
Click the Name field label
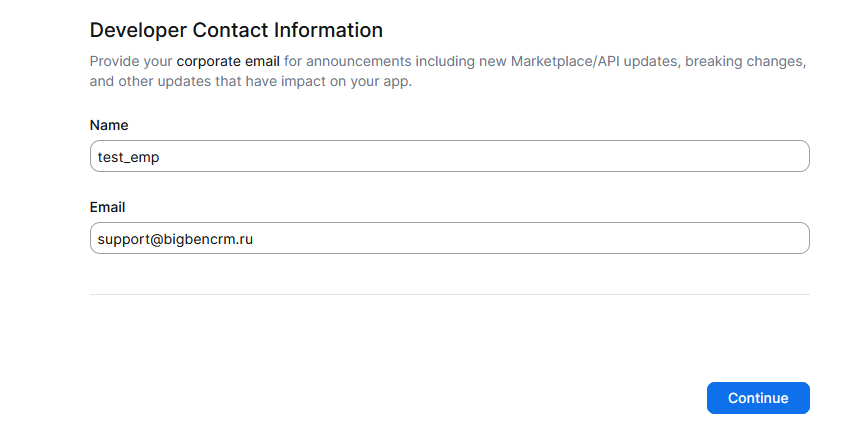(x=109, y=125)
